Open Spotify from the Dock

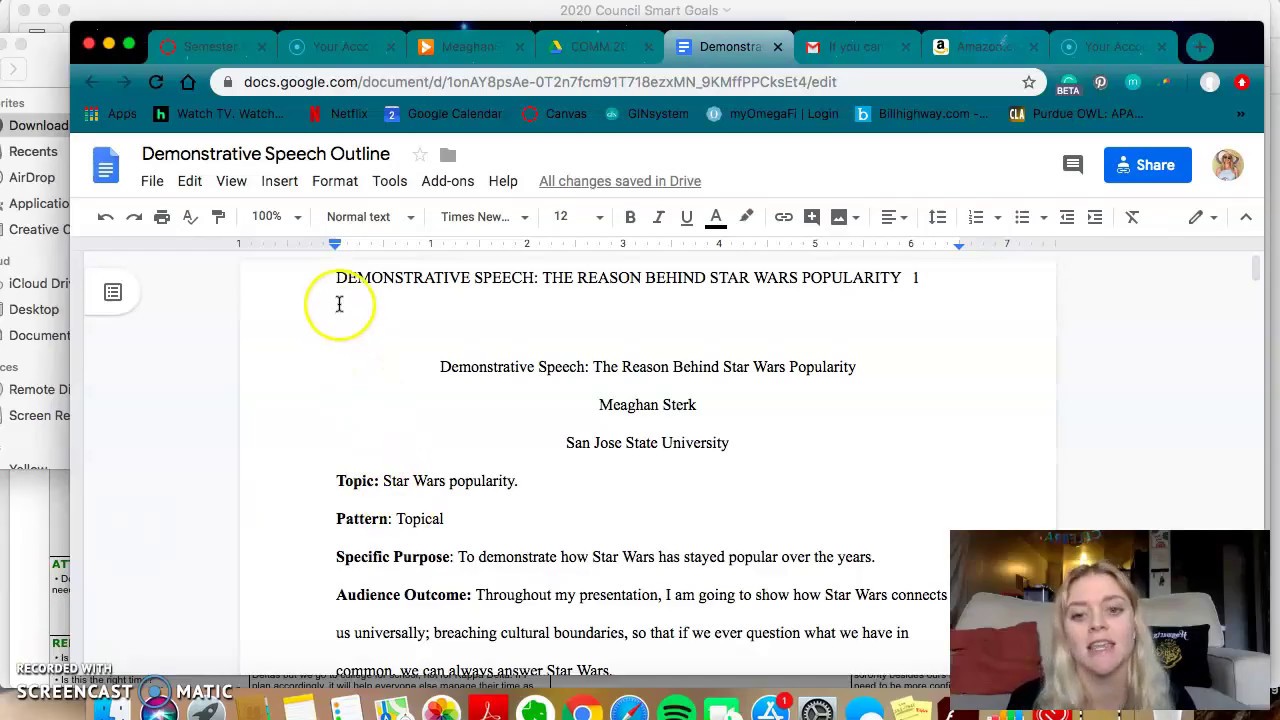[x=677, y=709]
